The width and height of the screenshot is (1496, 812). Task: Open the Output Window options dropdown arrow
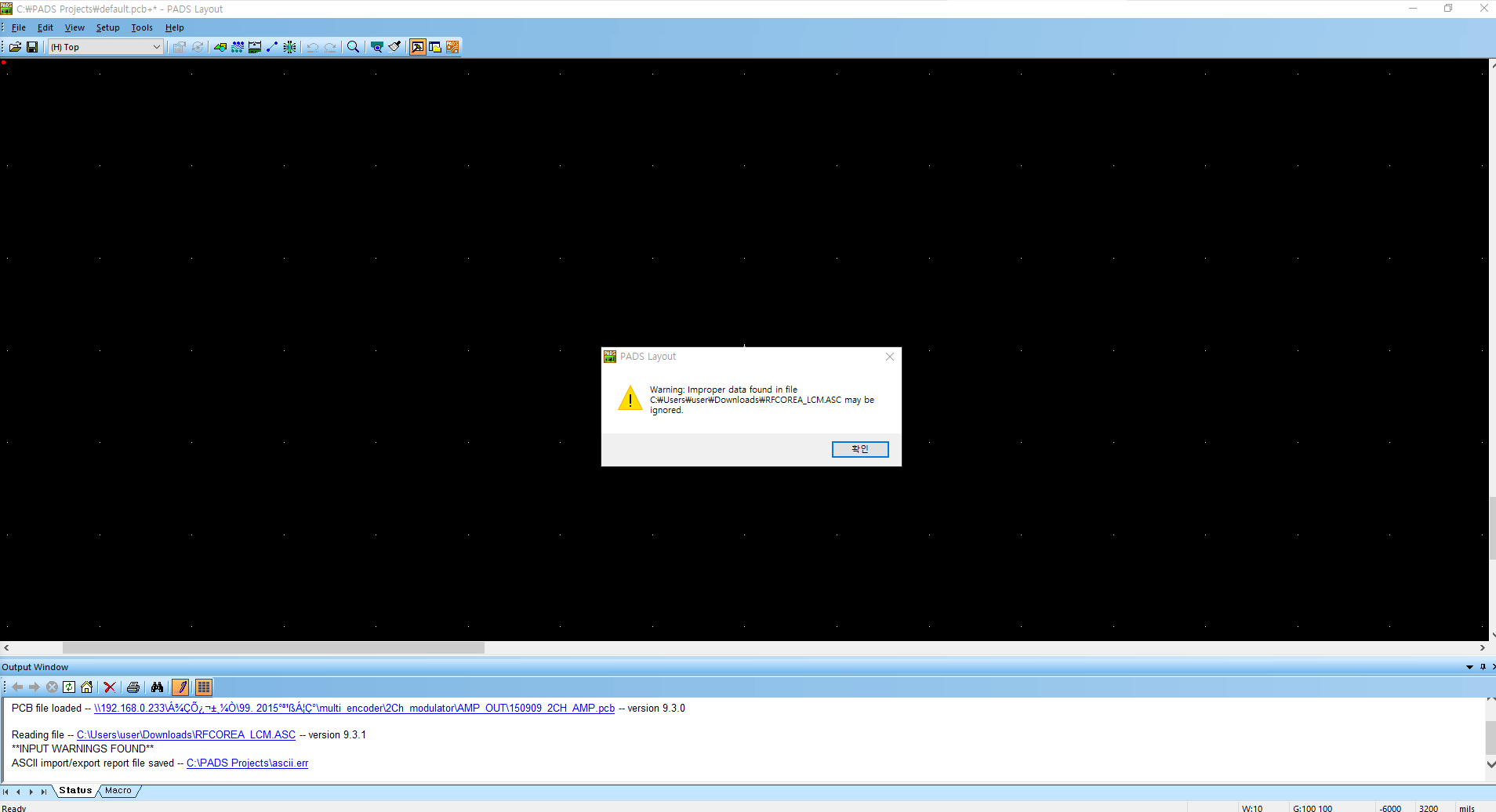[1469, 667]
